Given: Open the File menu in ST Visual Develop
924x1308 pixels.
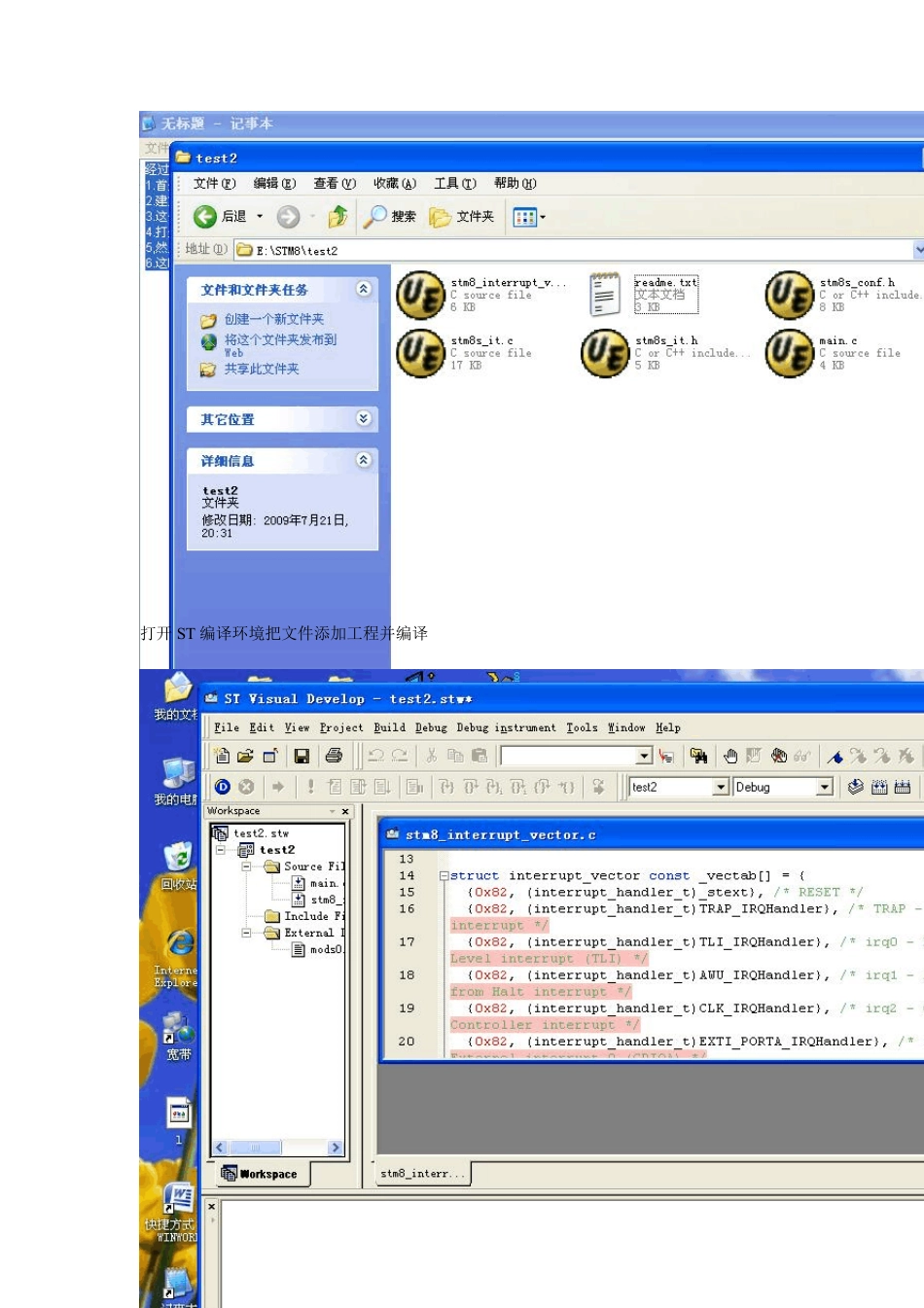Looking at the screenshot, I should click(x=227, y=727).
